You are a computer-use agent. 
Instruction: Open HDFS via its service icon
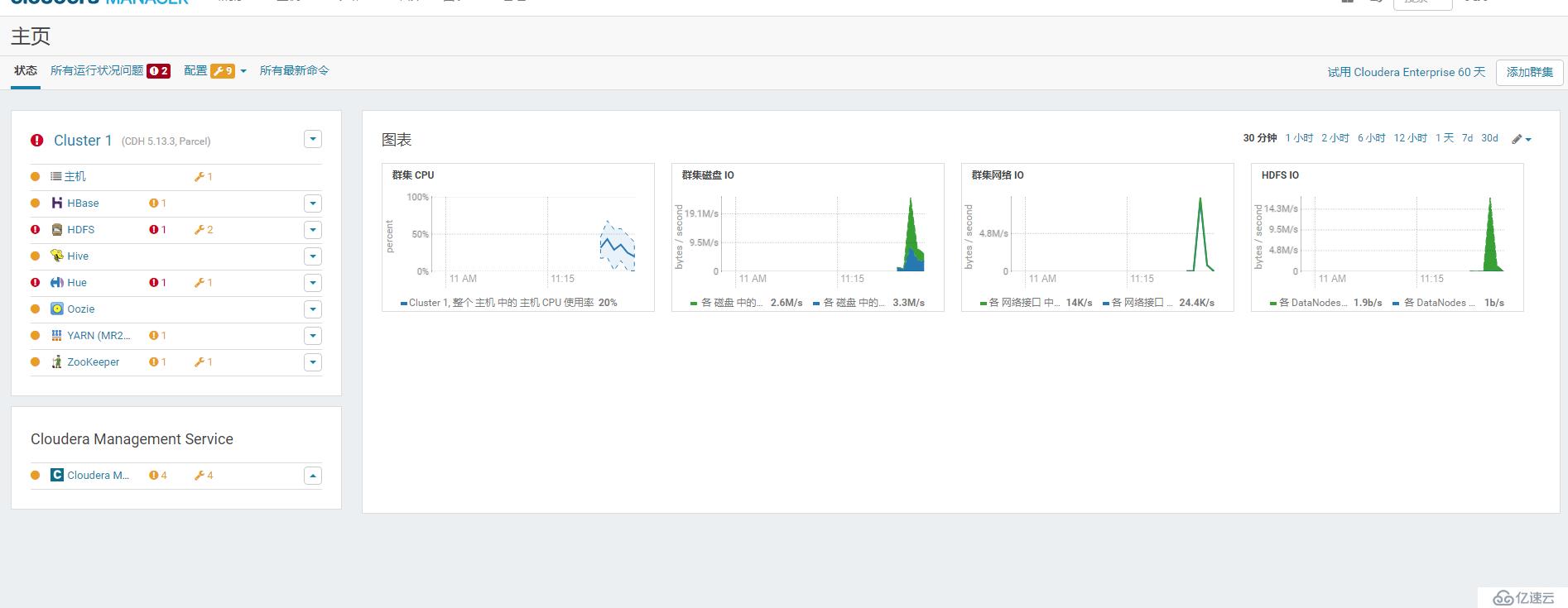[x=57, y=229]
